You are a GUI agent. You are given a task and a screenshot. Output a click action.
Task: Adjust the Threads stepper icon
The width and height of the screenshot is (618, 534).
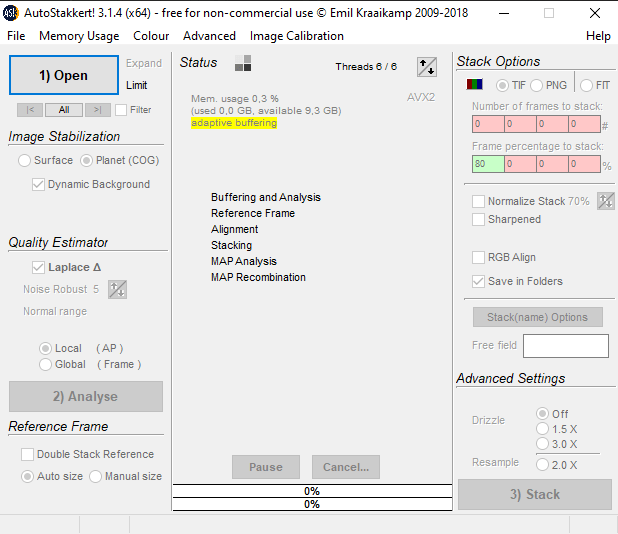point(426,67)
